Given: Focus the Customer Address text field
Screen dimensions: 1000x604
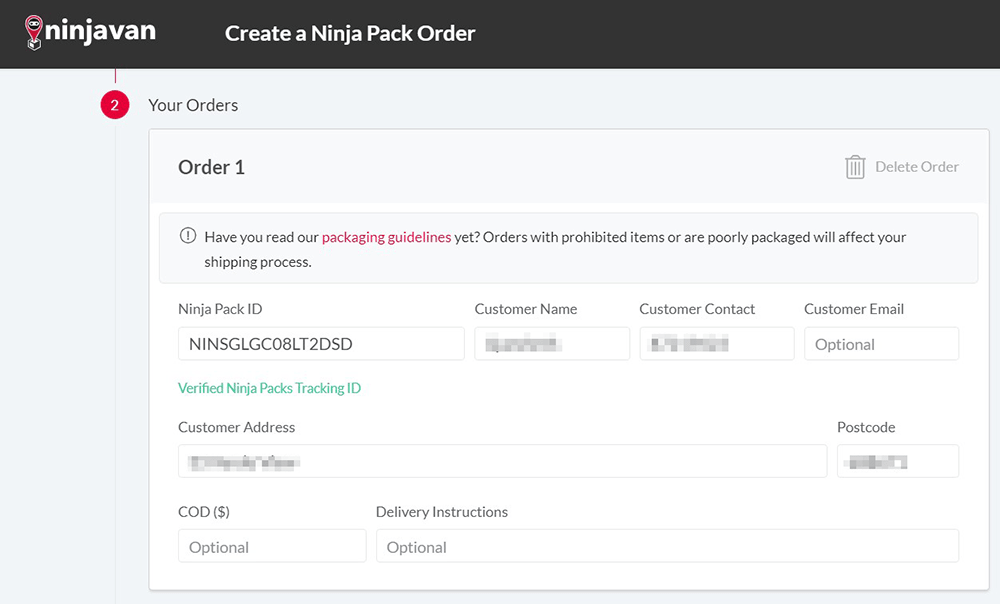Looking at the screenshot, I should coord(502,462).
